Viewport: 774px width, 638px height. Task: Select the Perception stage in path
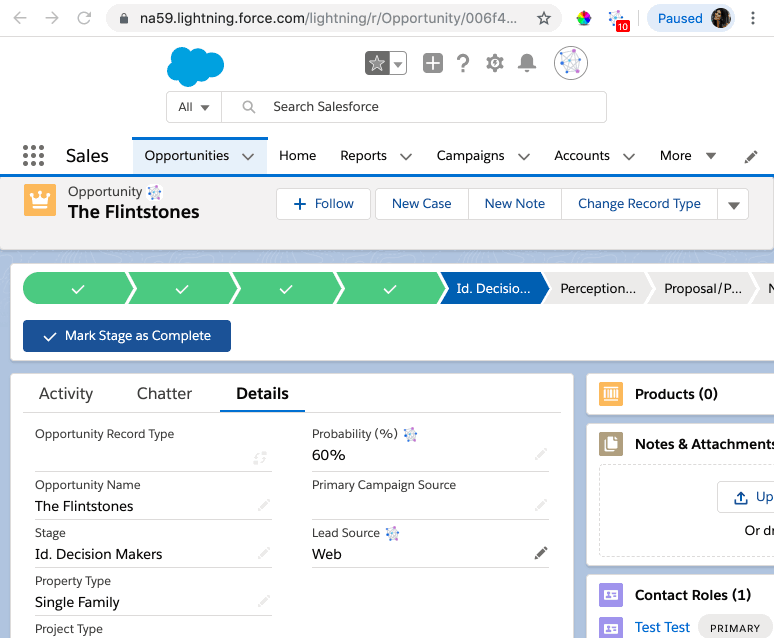pos(597,289)
